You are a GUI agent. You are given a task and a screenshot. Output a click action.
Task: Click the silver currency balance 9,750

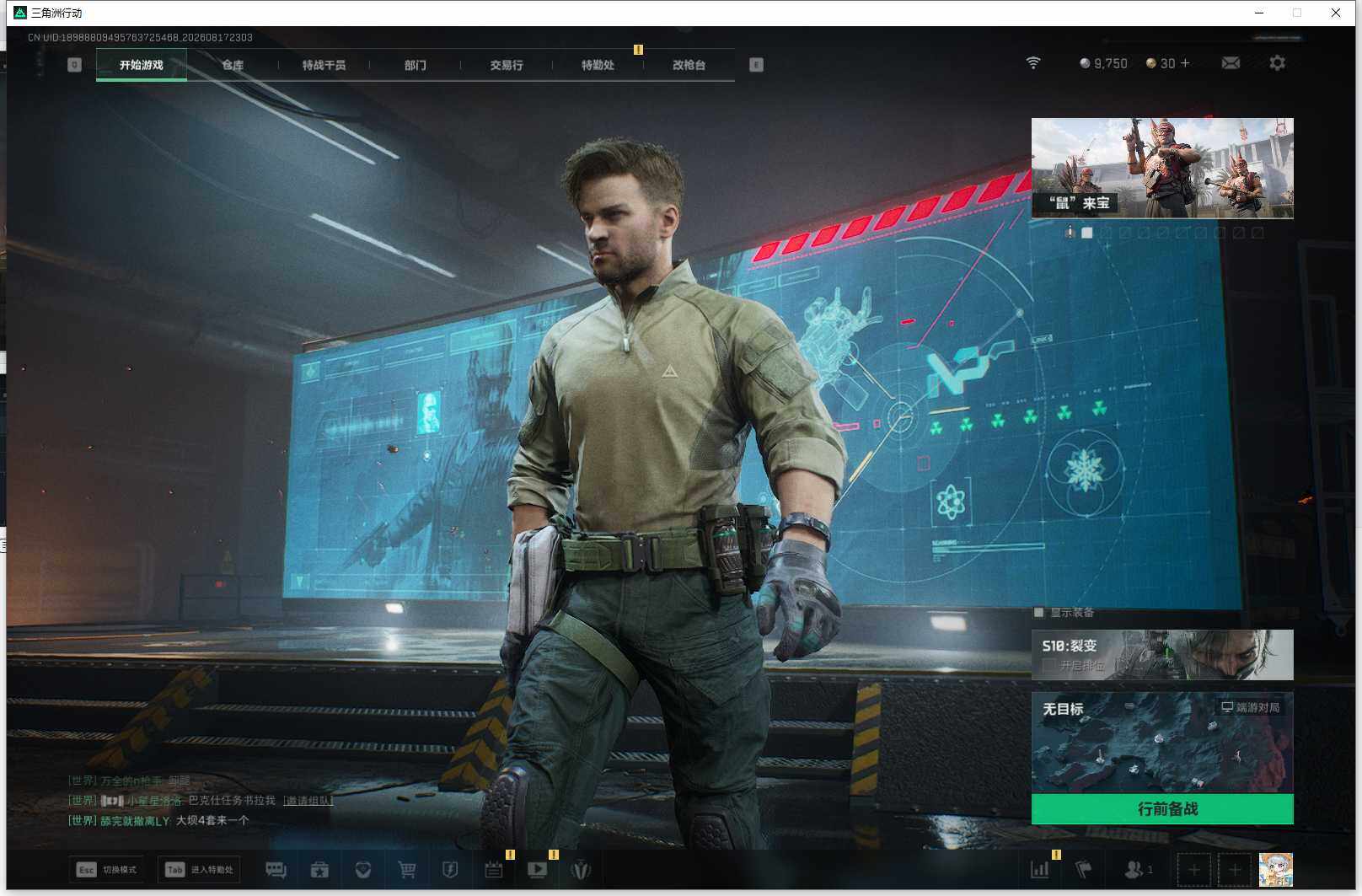pos(1103,63)
